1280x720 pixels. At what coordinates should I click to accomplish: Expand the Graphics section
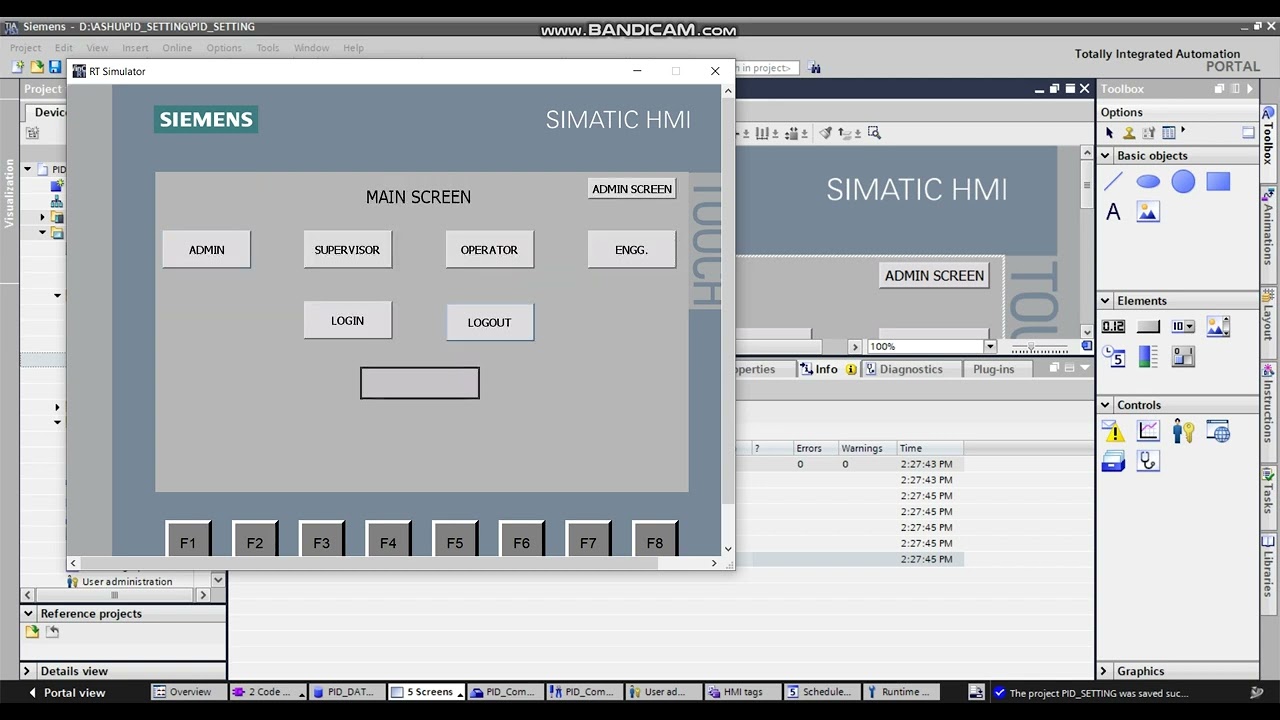pos(1105,671)
